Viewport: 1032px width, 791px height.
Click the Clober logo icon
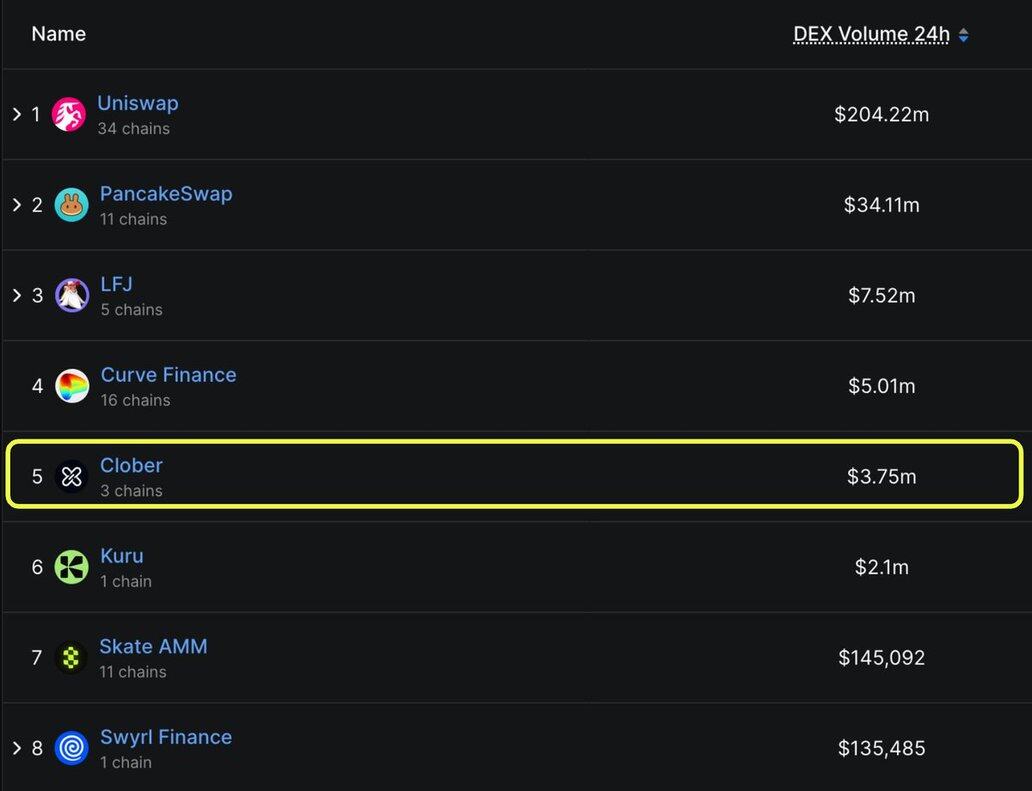click(x=72, y=477)
